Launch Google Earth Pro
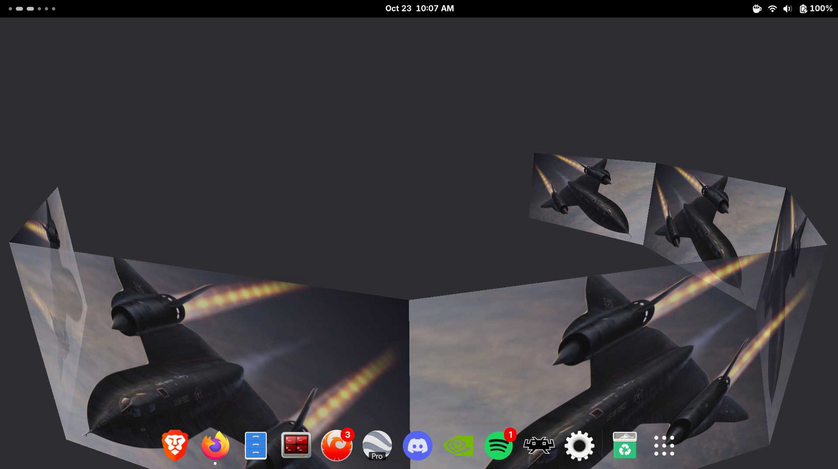This screenshot has height=469, width=838. (377, 445)
